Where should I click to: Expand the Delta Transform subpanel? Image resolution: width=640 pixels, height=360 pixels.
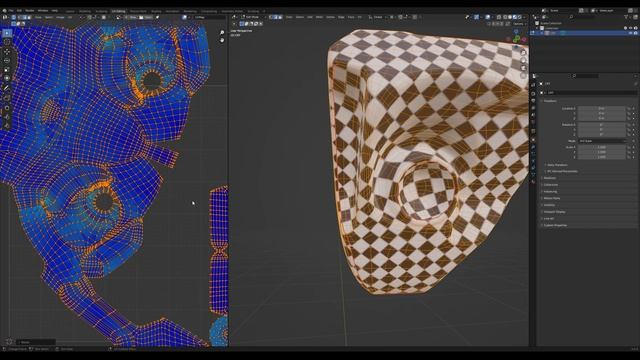[556, 165]
